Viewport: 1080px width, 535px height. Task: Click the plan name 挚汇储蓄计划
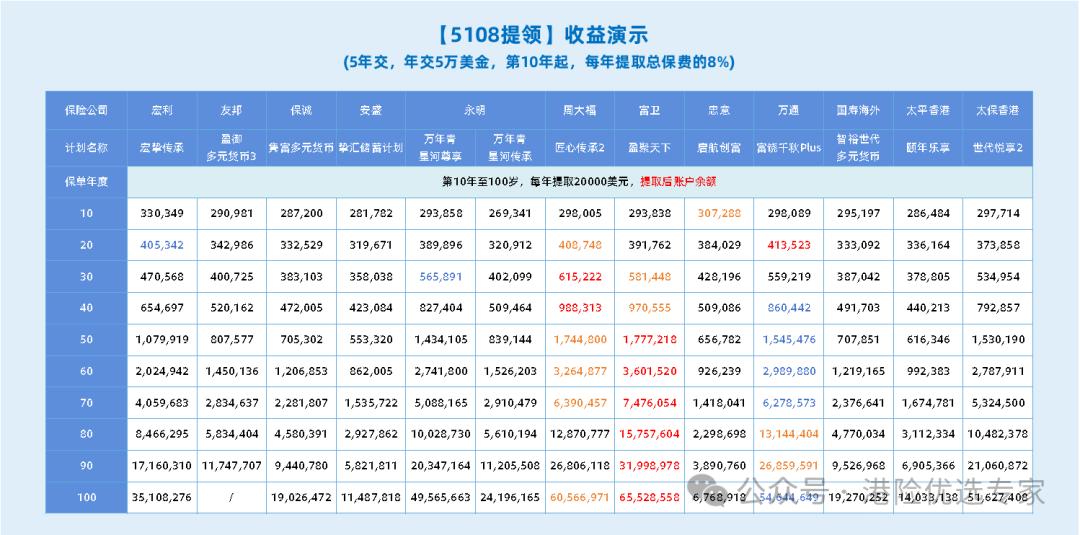pos(371,148)
